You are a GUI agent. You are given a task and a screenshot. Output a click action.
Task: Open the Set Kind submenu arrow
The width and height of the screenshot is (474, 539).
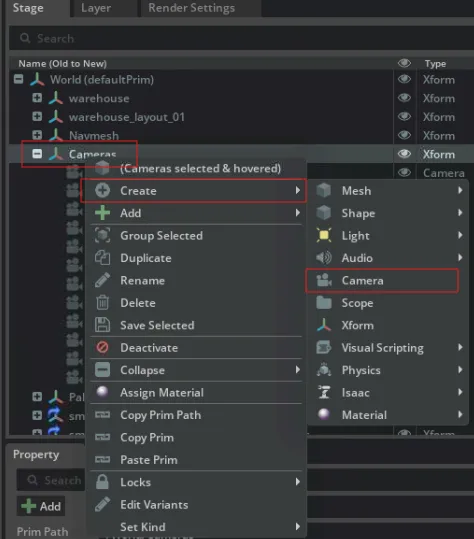(x=298, y=526)
